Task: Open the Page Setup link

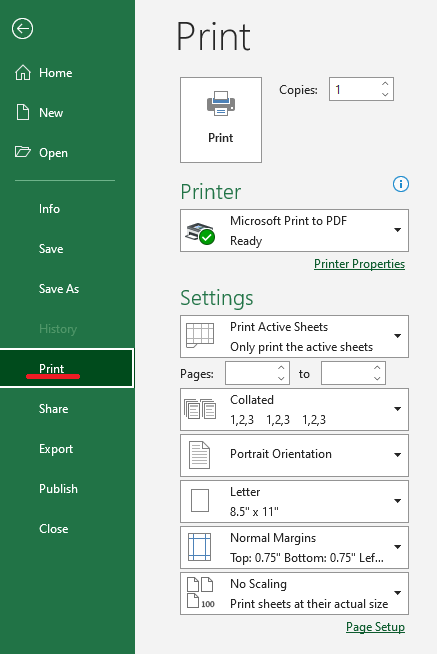Action: [x=375, y=627]
